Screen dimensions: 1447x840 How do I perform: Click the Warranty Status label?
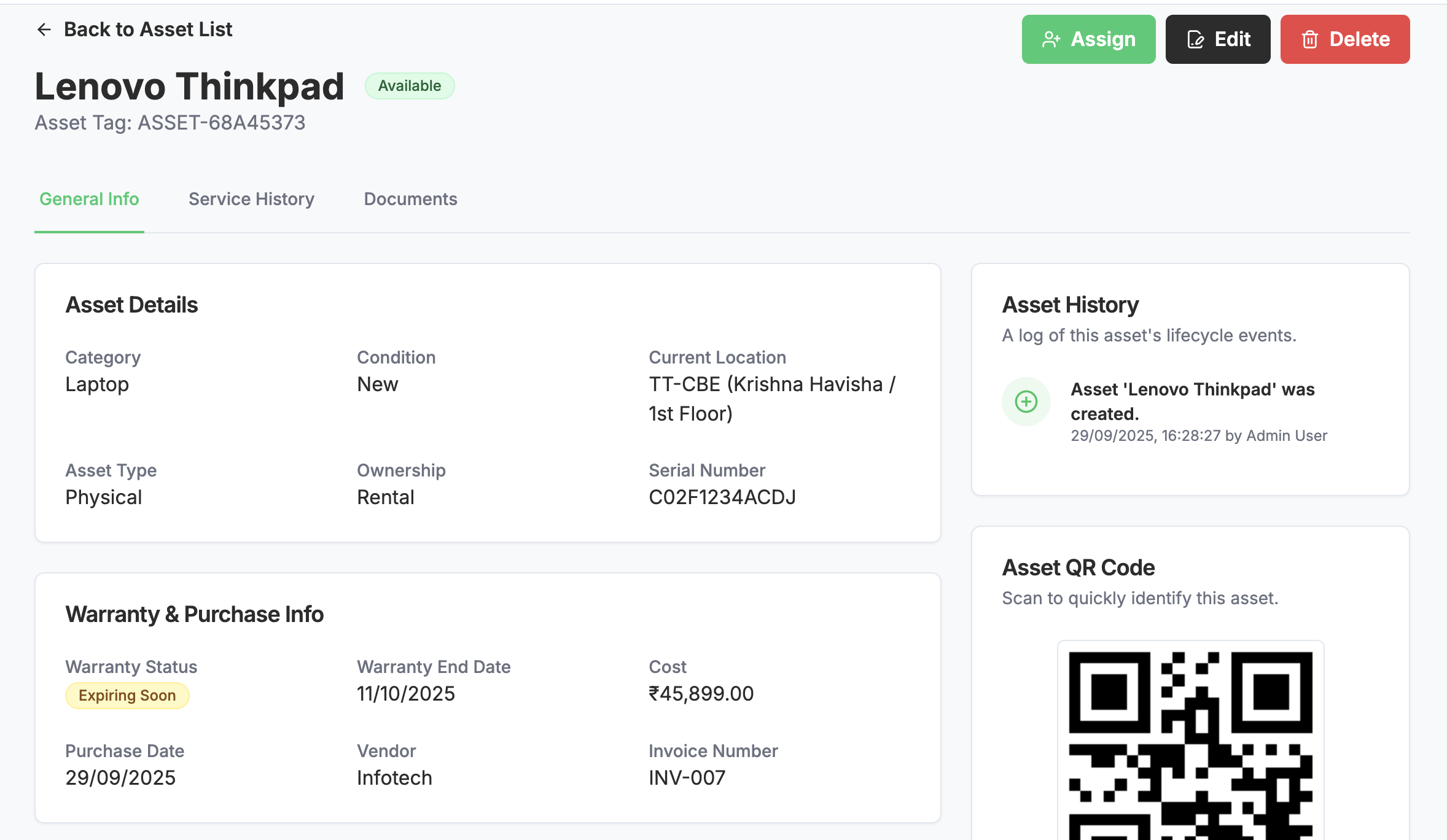[131, 667]
